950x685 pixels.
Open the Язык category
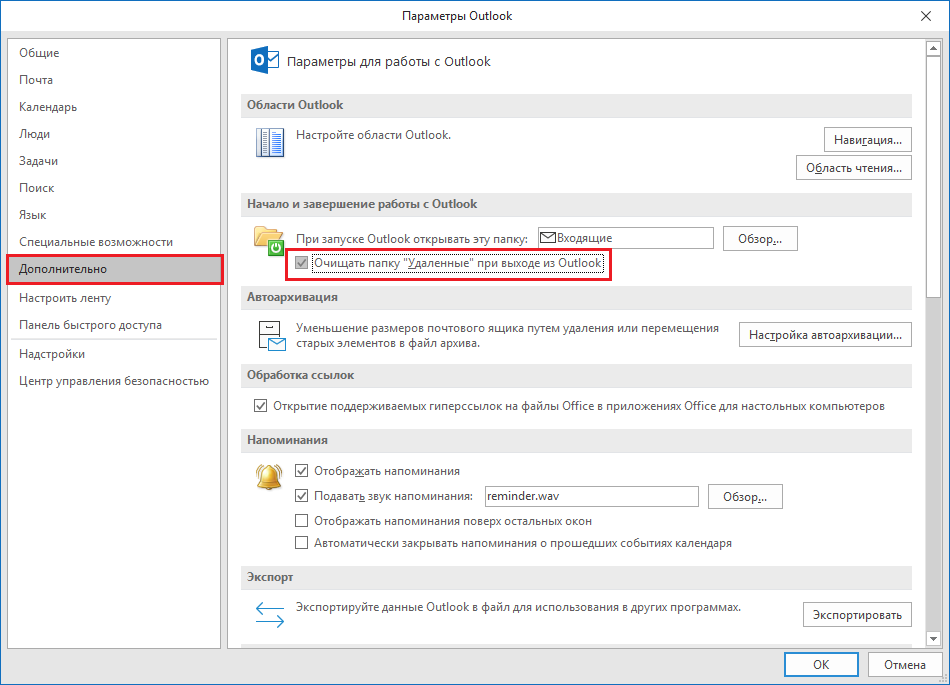[x=114, y=215]
